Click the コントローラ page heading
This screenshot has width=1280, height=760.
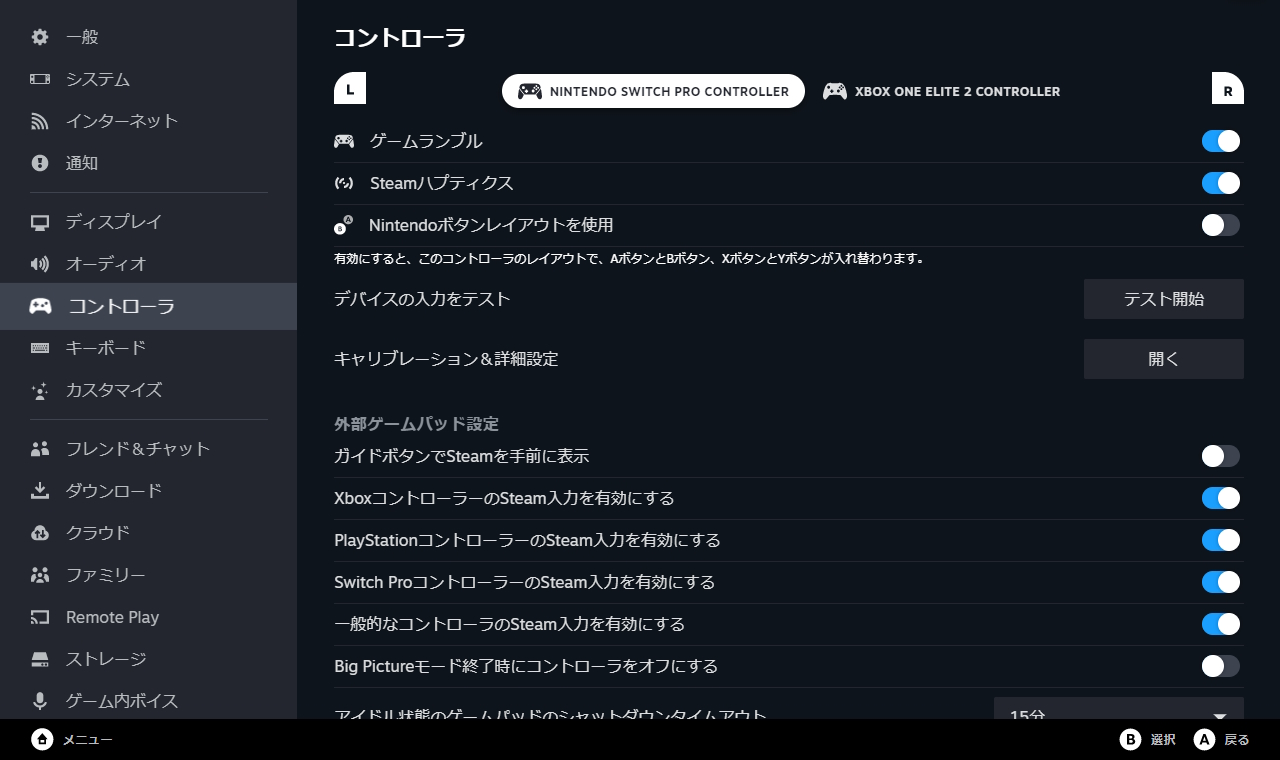[400, 38]
